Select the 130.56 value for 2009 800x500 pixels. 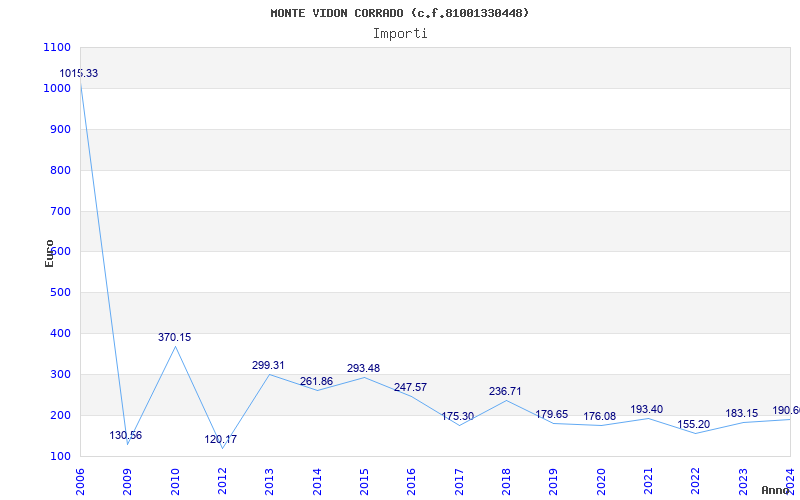[x=126, y=436]
